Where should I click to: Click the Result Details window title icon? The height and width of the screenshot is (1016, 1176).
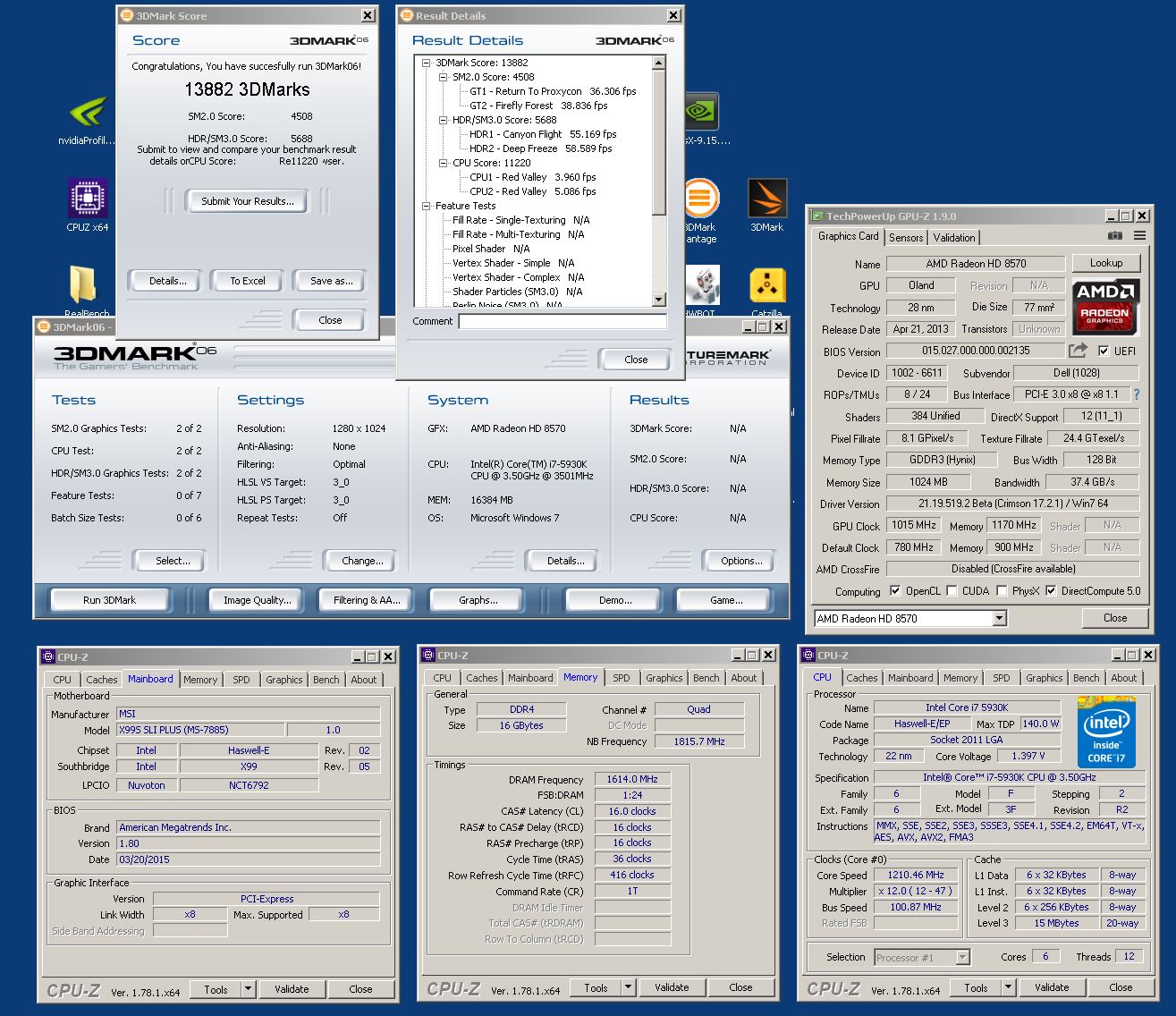[406, 15]
